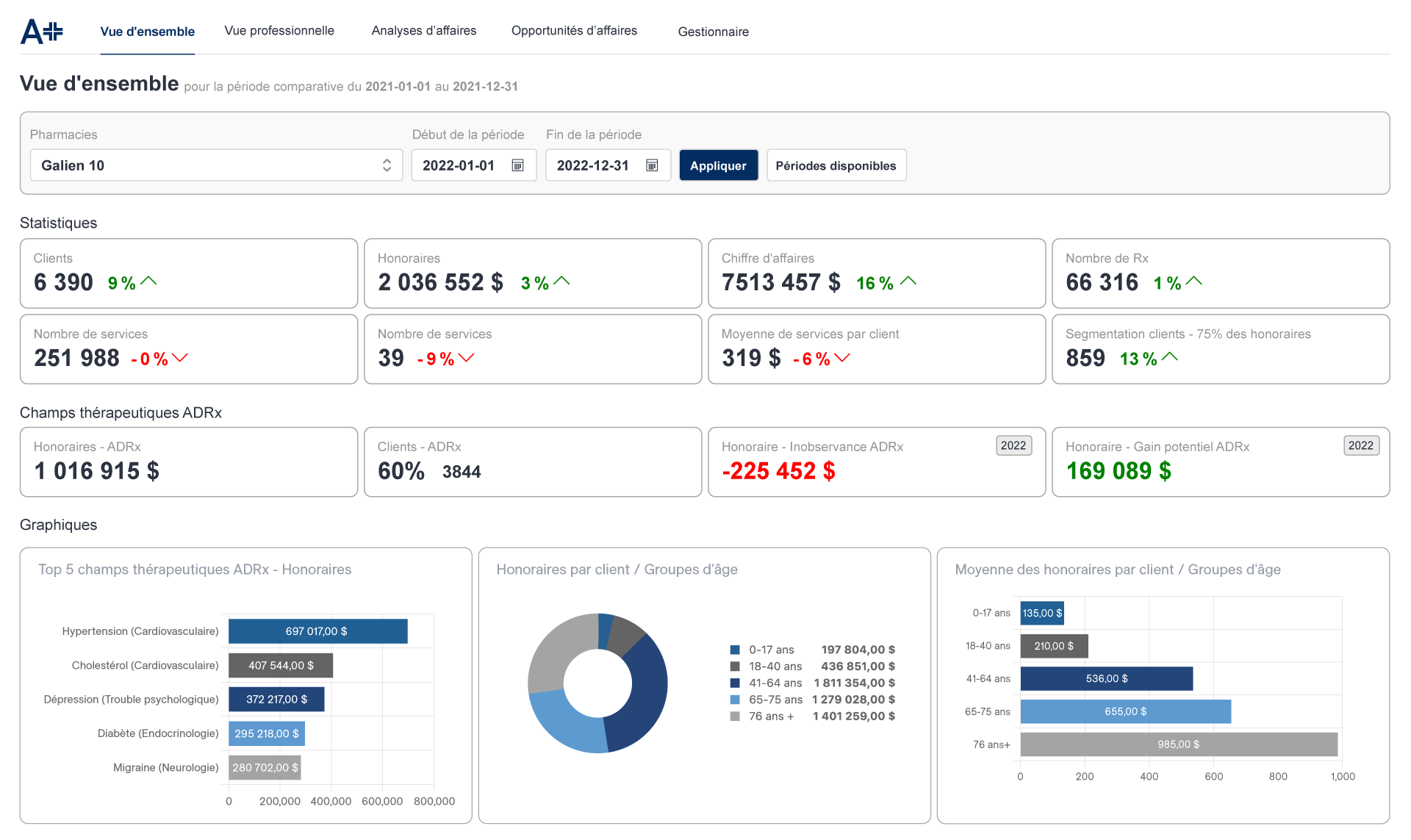Open the Analyses d'affaires tab

pyautogui.click(x=424, y=31)
